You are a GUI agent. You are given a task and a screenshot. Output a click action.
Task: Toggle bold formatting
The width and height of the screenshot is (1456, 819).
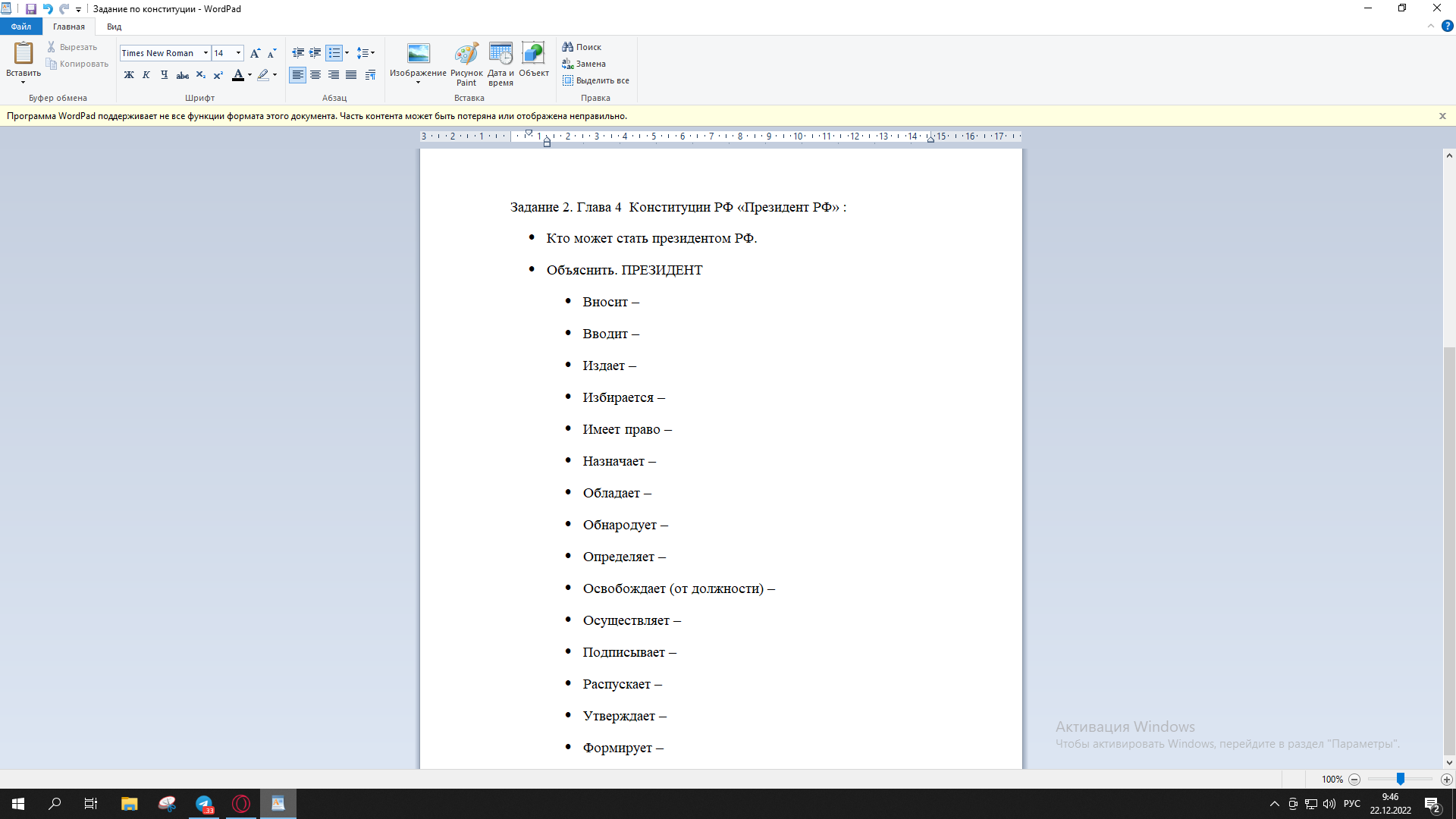pyautogui.click(x=129, y=75)
